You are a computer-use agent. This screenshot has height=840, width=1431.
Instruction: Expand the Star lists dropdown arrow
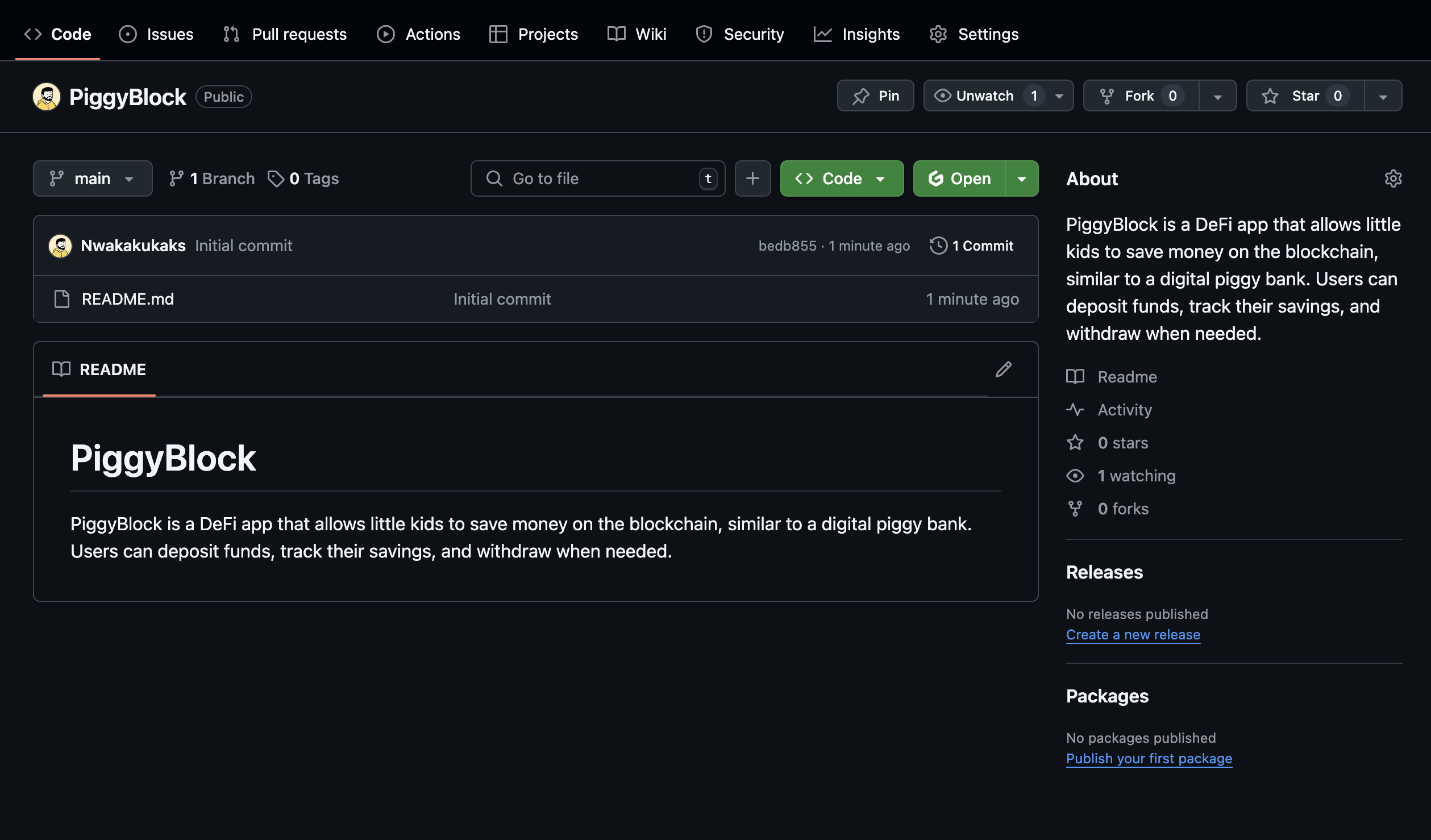tap(1383, 95)
